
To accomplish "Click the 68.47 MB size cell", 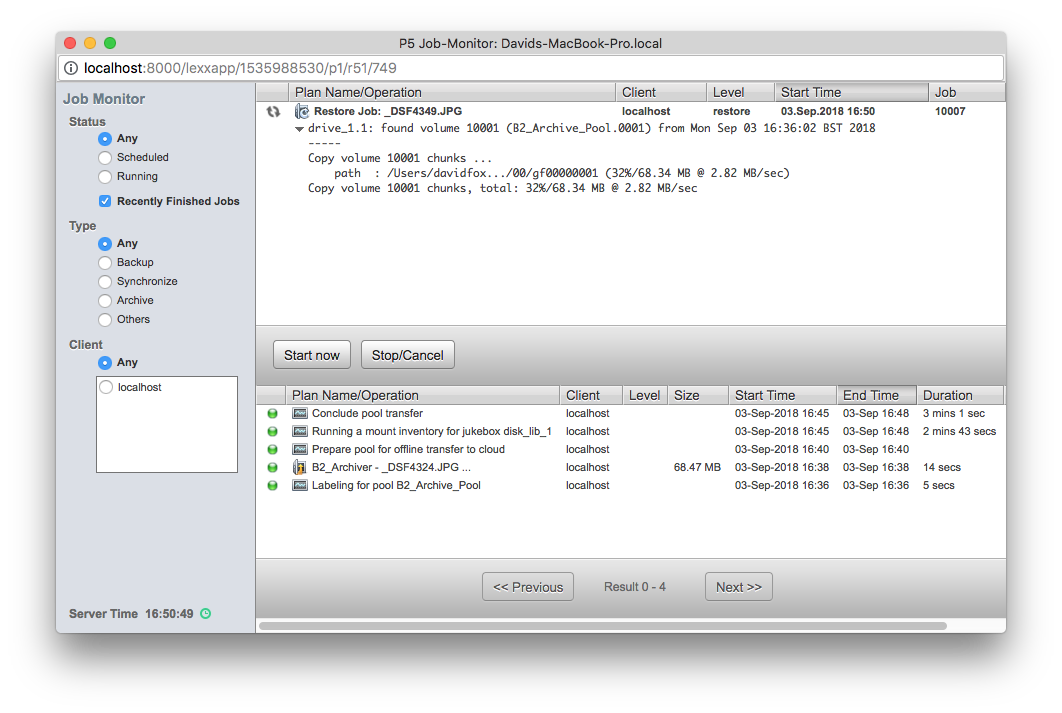I will click(x=697, y=467).
